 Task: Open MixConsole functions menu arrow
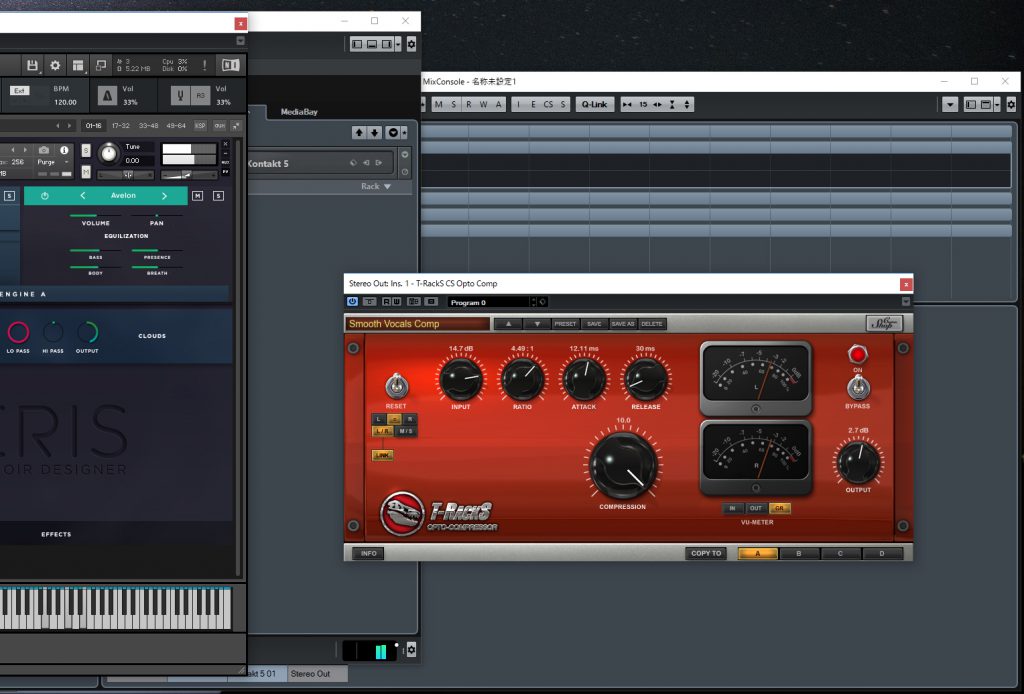[x=950, y=104]
